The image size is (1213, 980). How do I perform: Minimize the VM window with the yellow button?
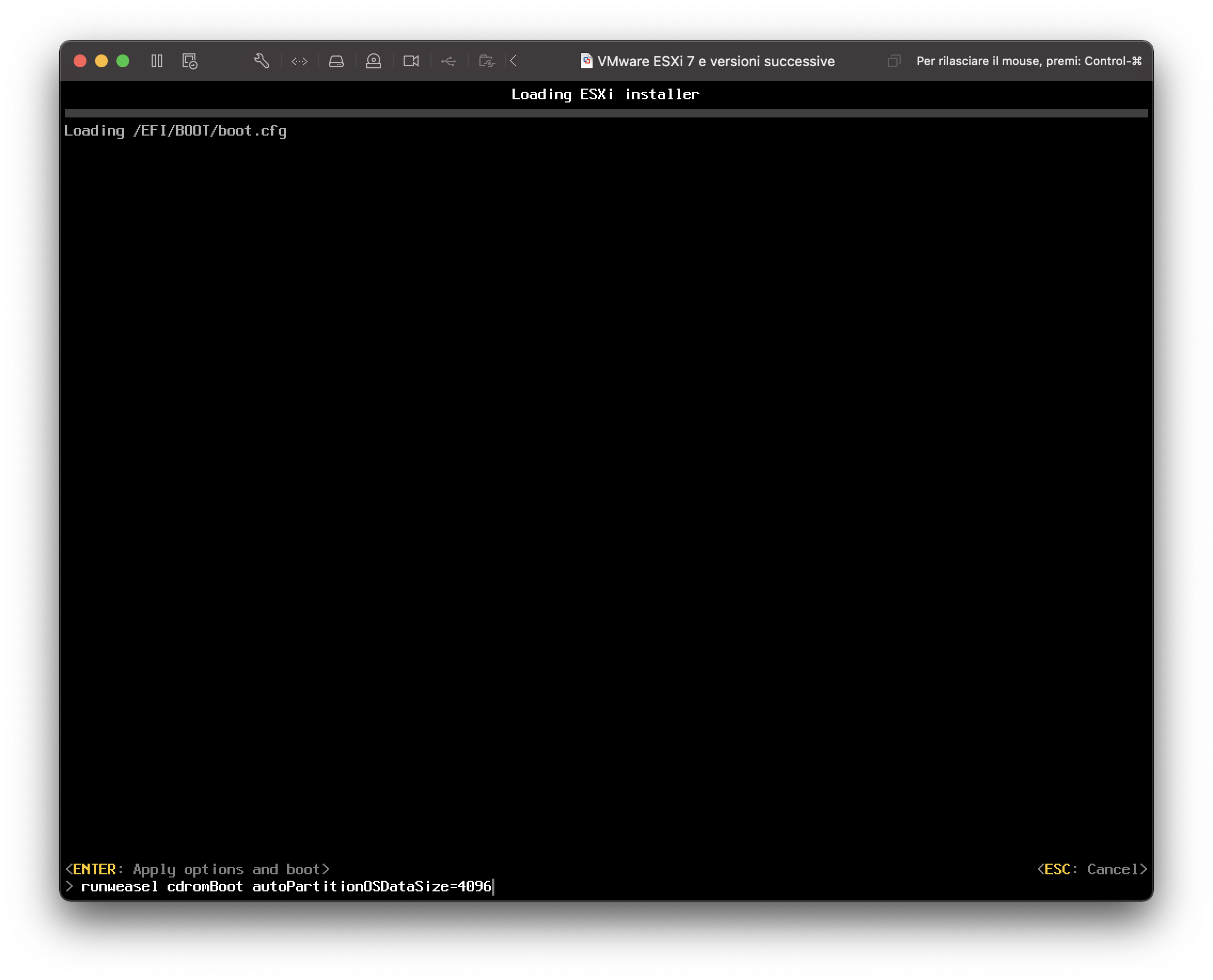pos(101,61)
